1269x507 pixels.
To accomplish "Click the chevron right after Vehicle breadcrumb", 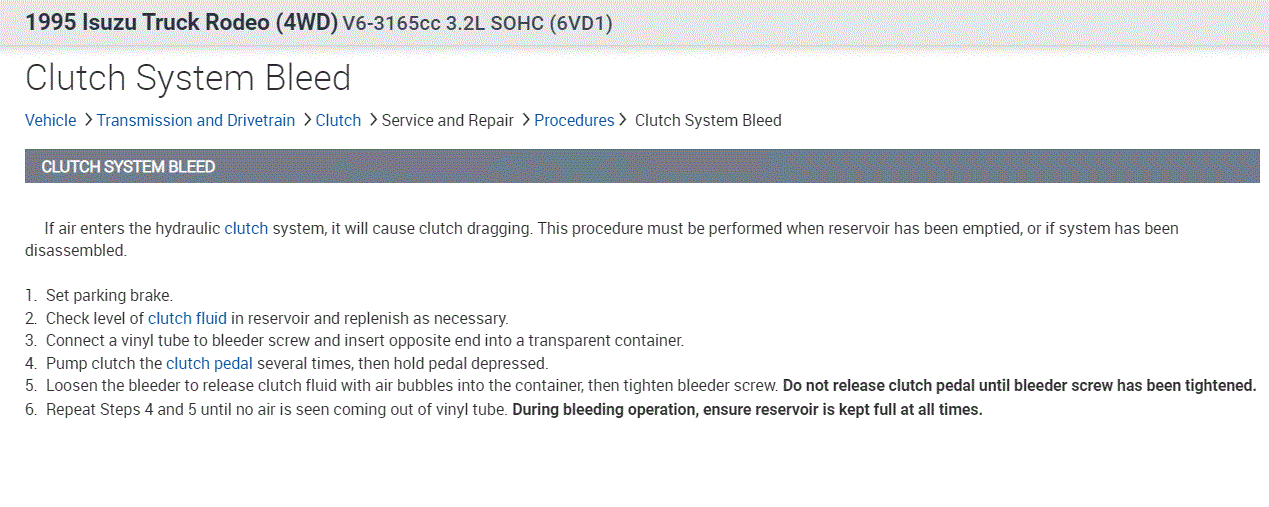I will [88, 120].
